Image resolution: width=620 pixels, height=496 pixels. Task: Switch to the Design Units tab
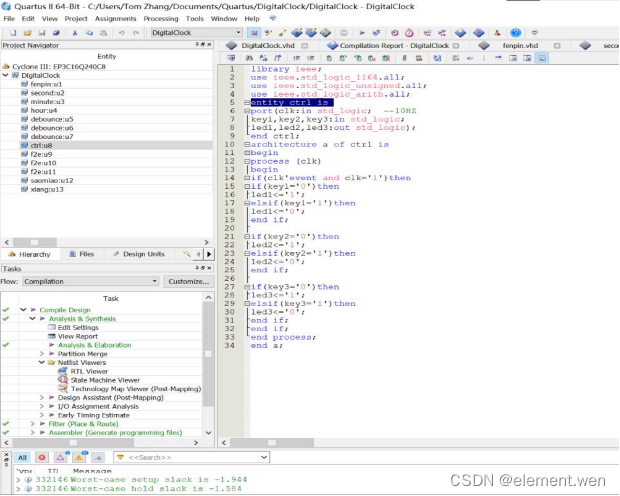pos(139,254)
